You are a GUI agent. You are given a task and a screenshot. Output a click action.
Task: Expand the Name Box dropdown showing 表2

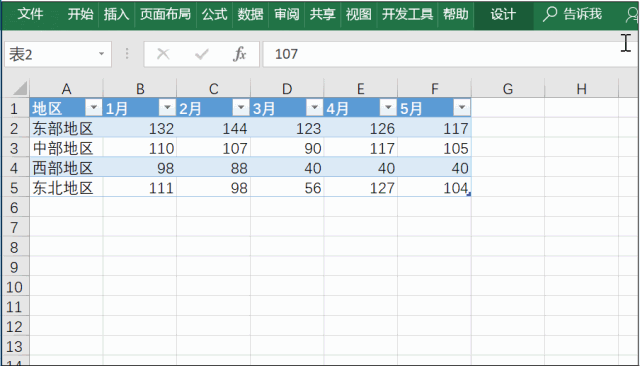click(101, 54)
